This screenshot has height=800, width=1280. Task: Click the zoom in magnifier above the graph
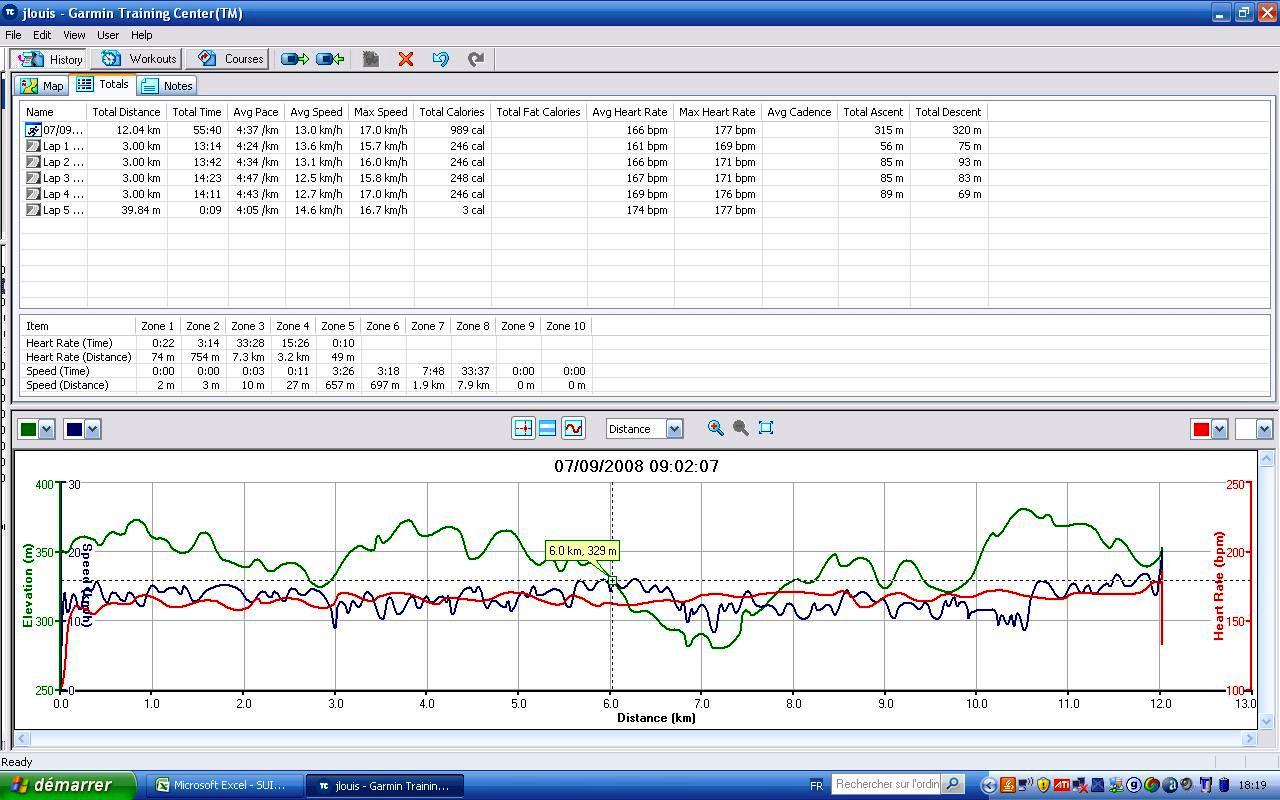[x=716, y=428]
